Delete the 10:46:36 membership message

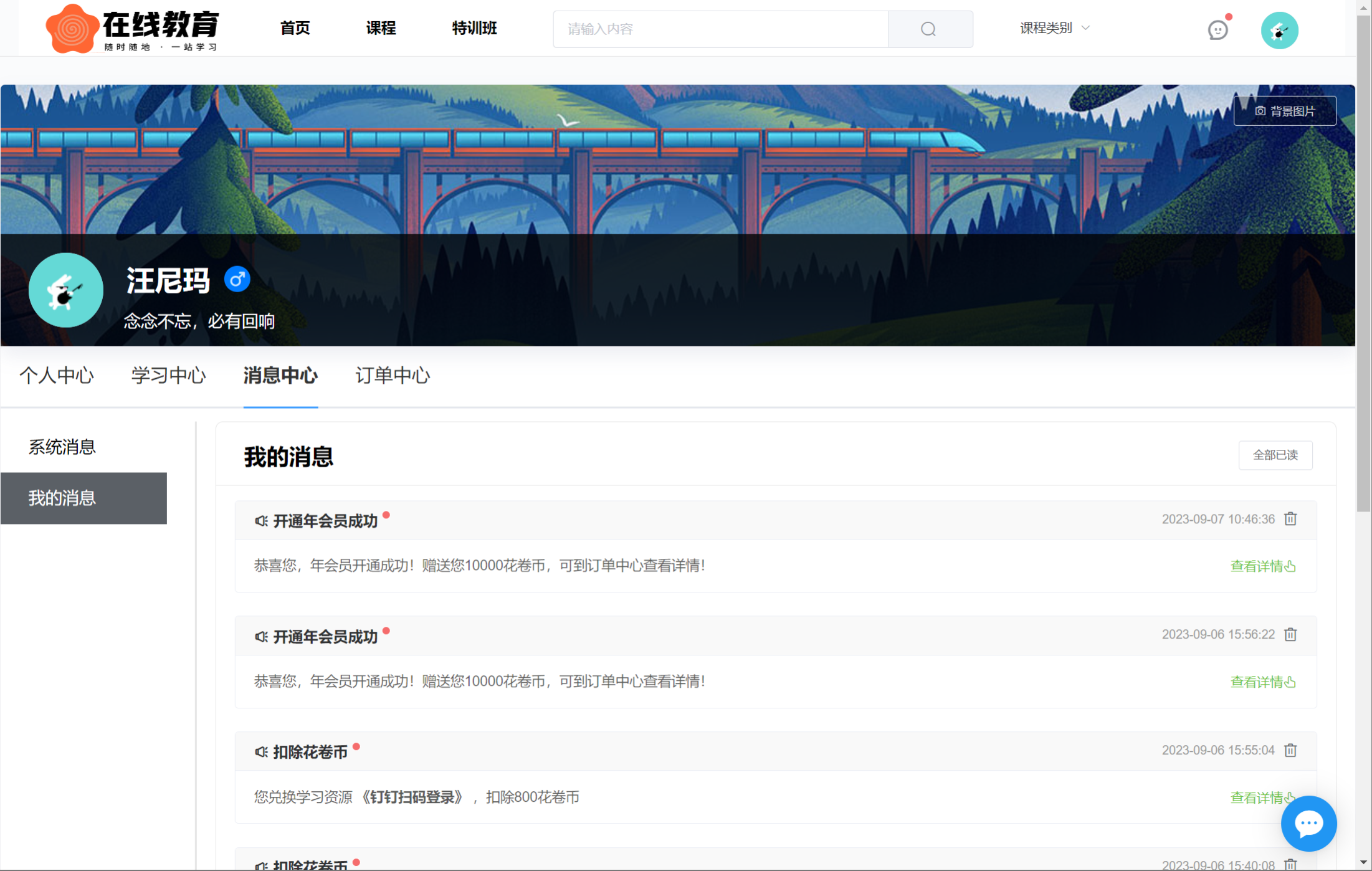point(1290,519)
